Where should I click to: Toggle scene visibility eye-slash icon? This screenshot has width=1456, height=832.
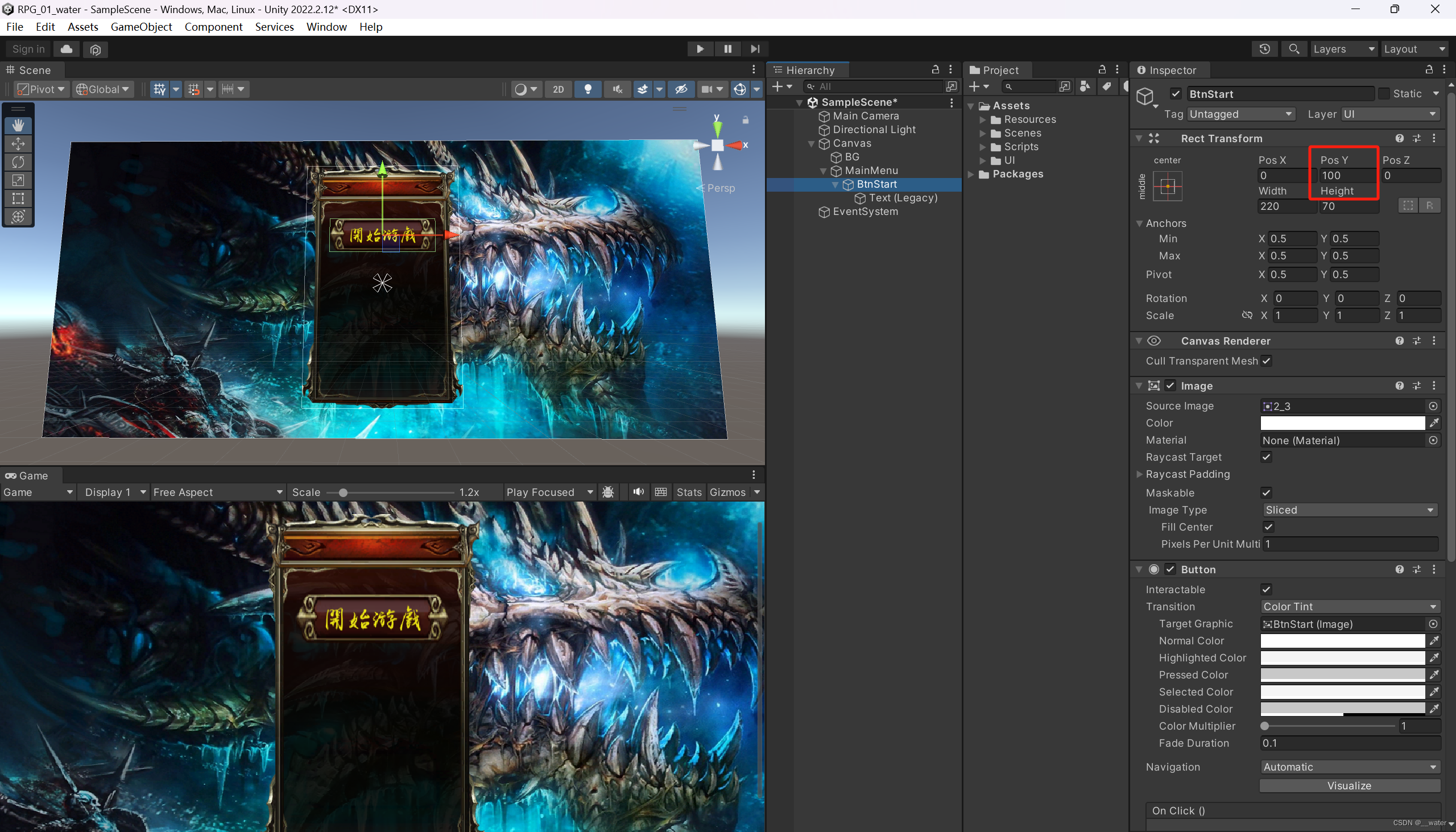point(681,89)
